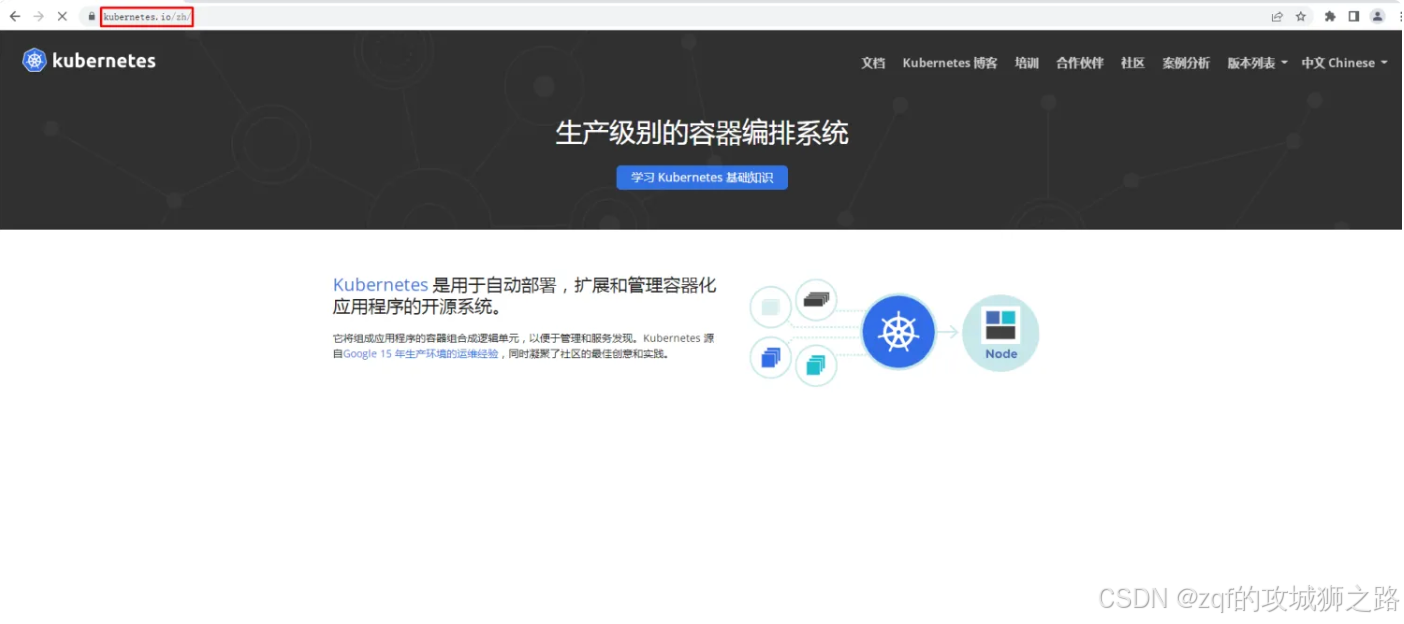Click the browser forward arrow

(38, 16)
